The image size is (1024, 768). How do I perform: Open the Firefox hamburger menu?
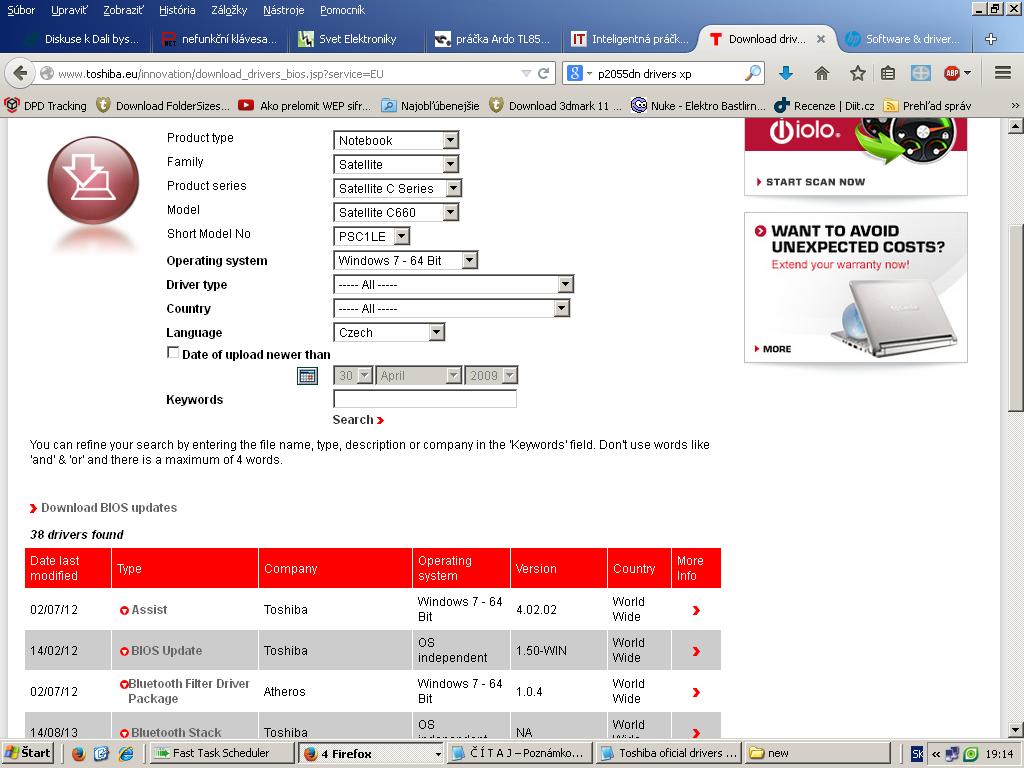click(x=1003, y=72)
